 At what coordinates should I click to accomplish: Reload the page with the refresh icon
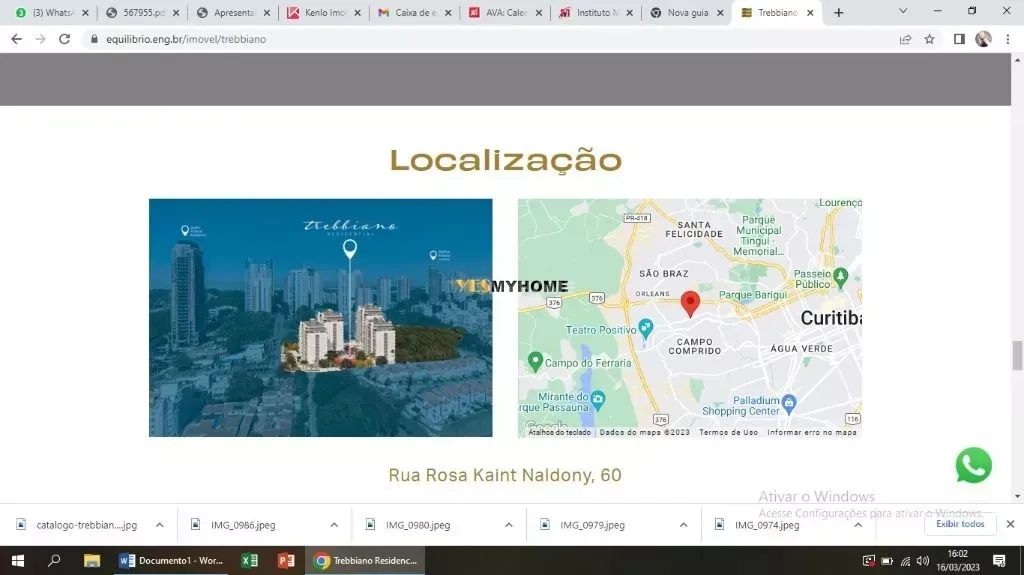coord(64,39)
